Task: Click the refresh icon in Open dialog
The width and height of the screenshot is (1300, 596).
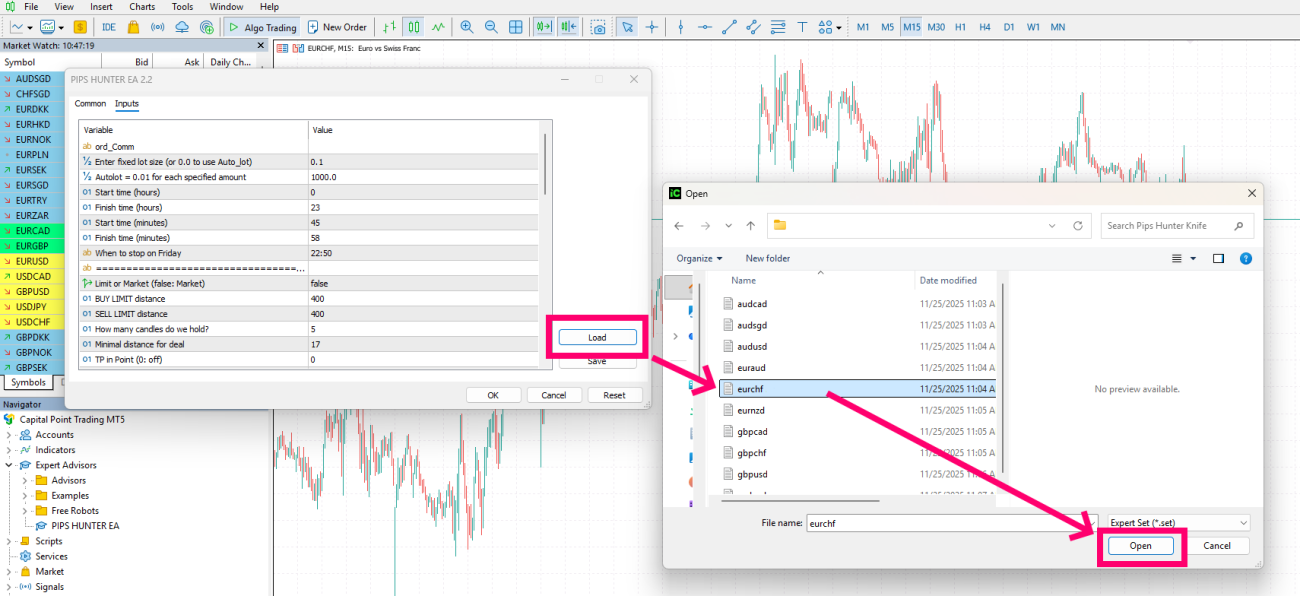Action: 1077,225
